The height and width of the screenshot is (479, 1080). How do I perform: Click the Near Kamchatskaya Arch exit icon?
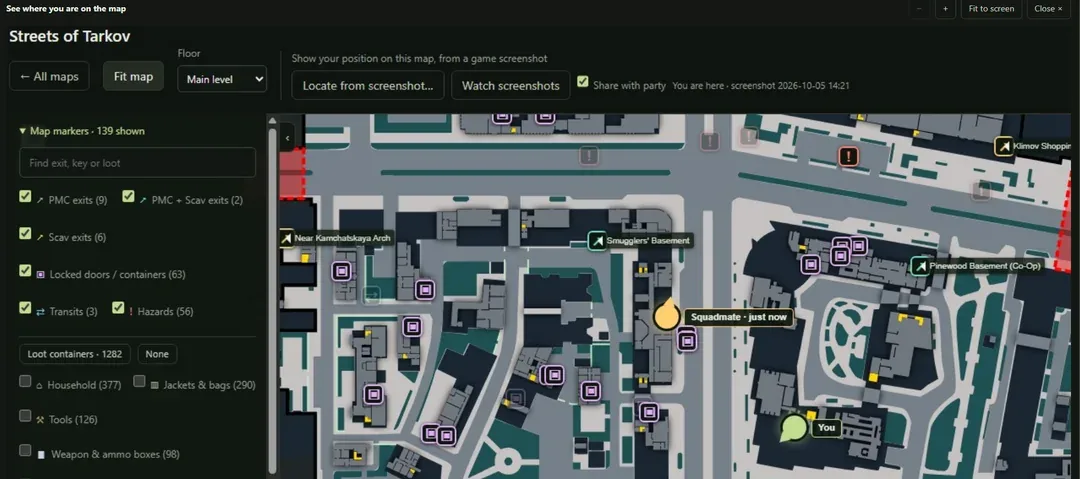287,238
